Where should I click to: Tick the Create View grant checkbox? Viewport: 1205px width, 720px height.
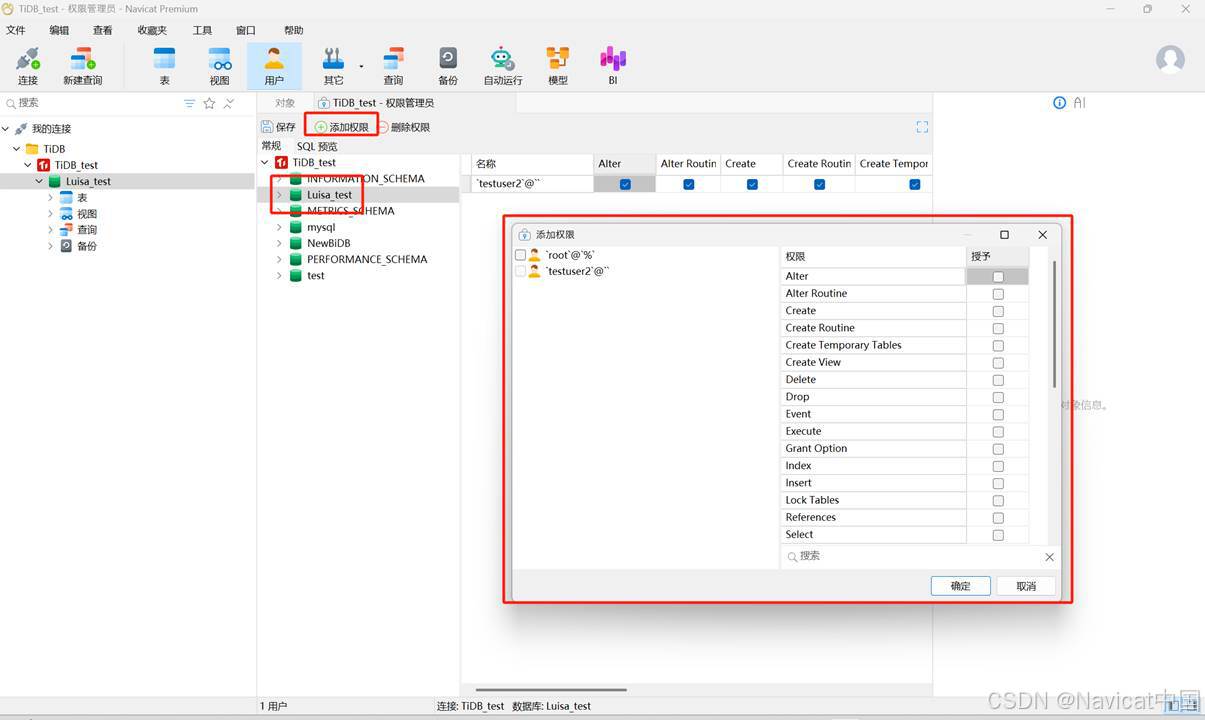pyautogui.click(x=998, y=363)
